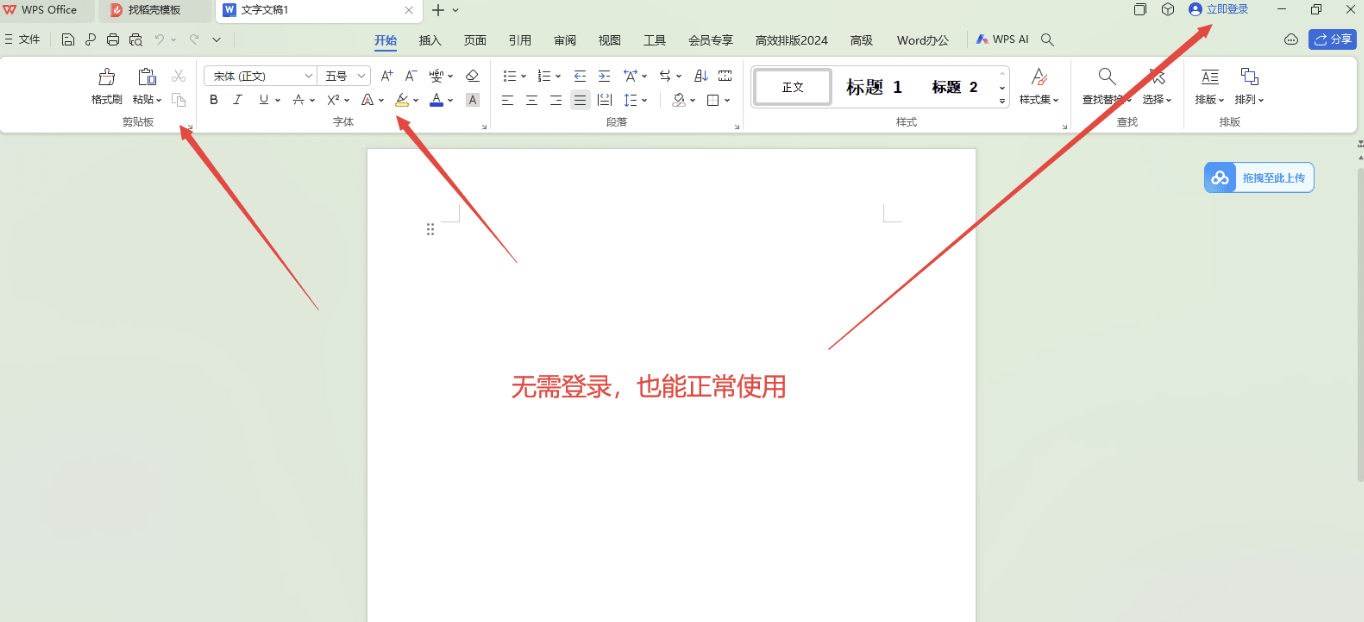1364x622 pixels.
Task: Open the 审阅 ribbon tab
Action: click(565, 40)
